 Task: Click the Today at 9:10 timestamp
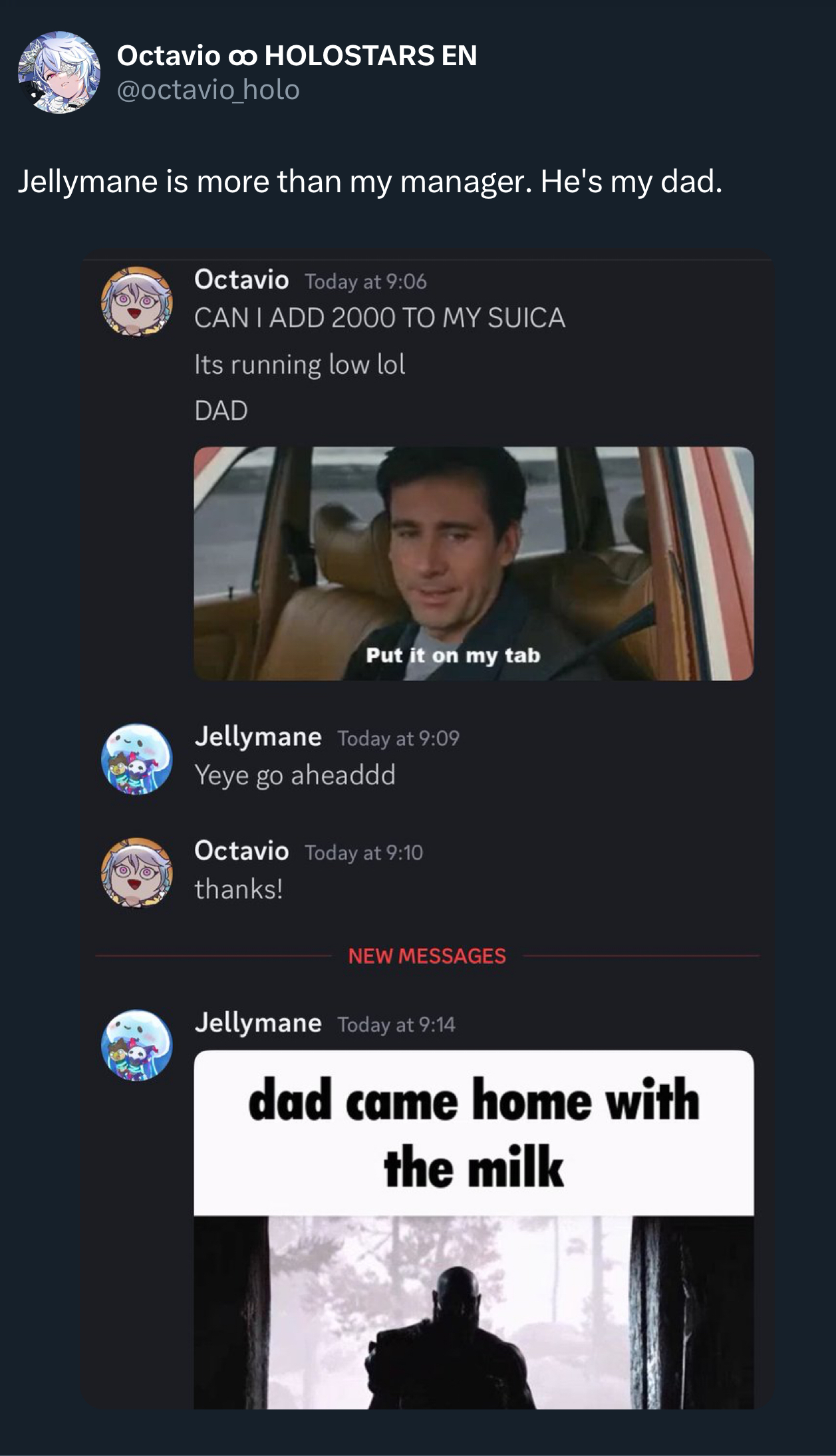(364, 852)
